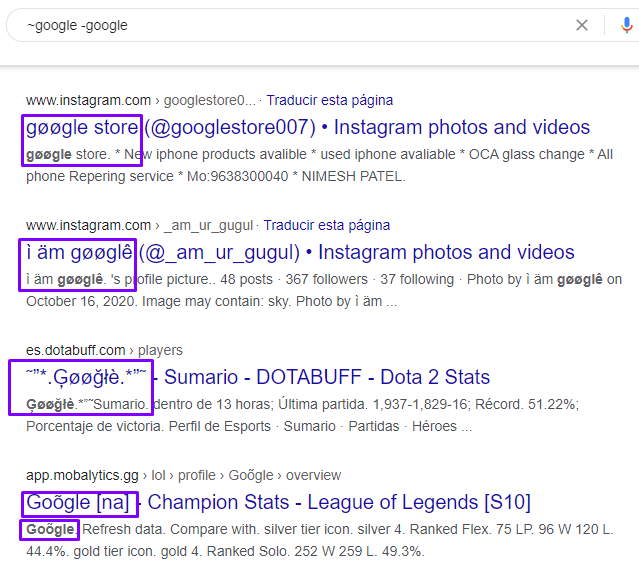The image size is (639, 578).
Task: Start voice search with the microphone icon
Action: tap(627, 25)
